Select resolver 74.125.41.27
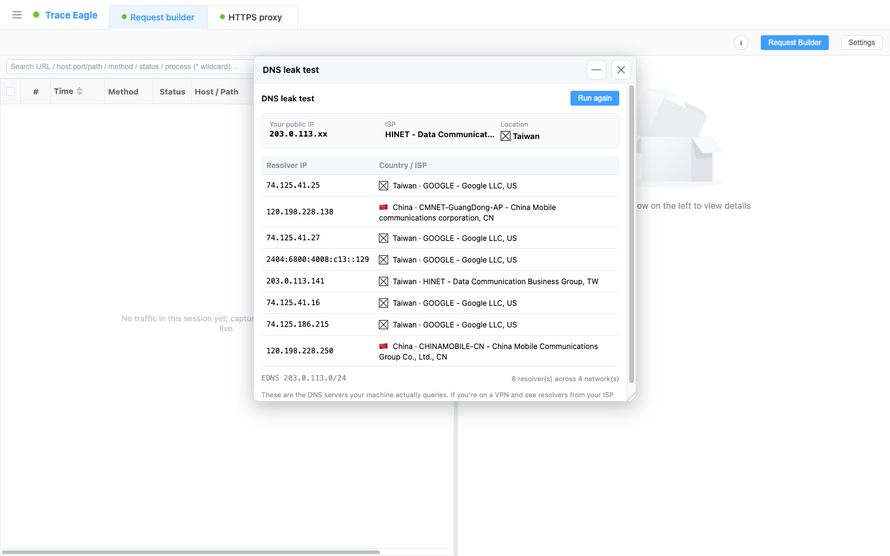Screen dimensions: 890x556 [293, 238]
